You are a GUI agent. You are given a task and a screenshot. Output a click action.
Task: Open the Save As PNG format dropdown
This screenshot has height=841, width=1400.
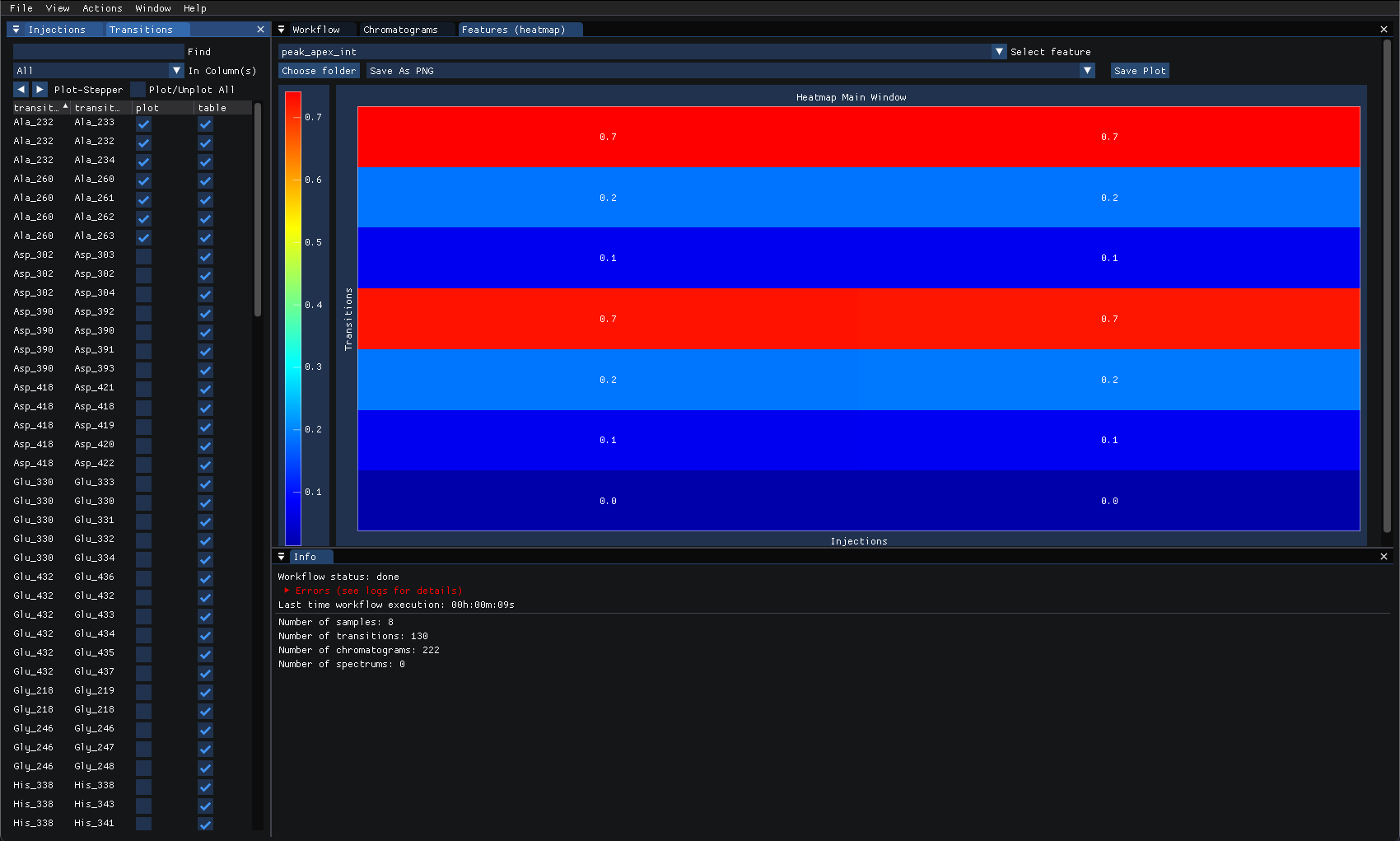(1087, 71)
